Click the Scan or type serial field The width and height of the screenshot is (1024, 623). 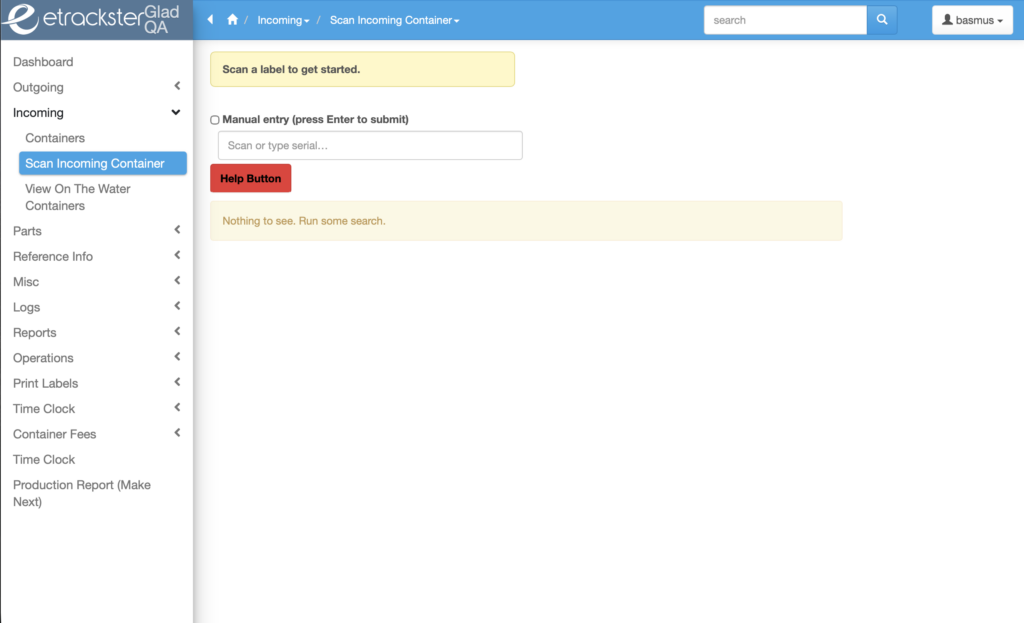pyautogui.click(x=370, y=146)
